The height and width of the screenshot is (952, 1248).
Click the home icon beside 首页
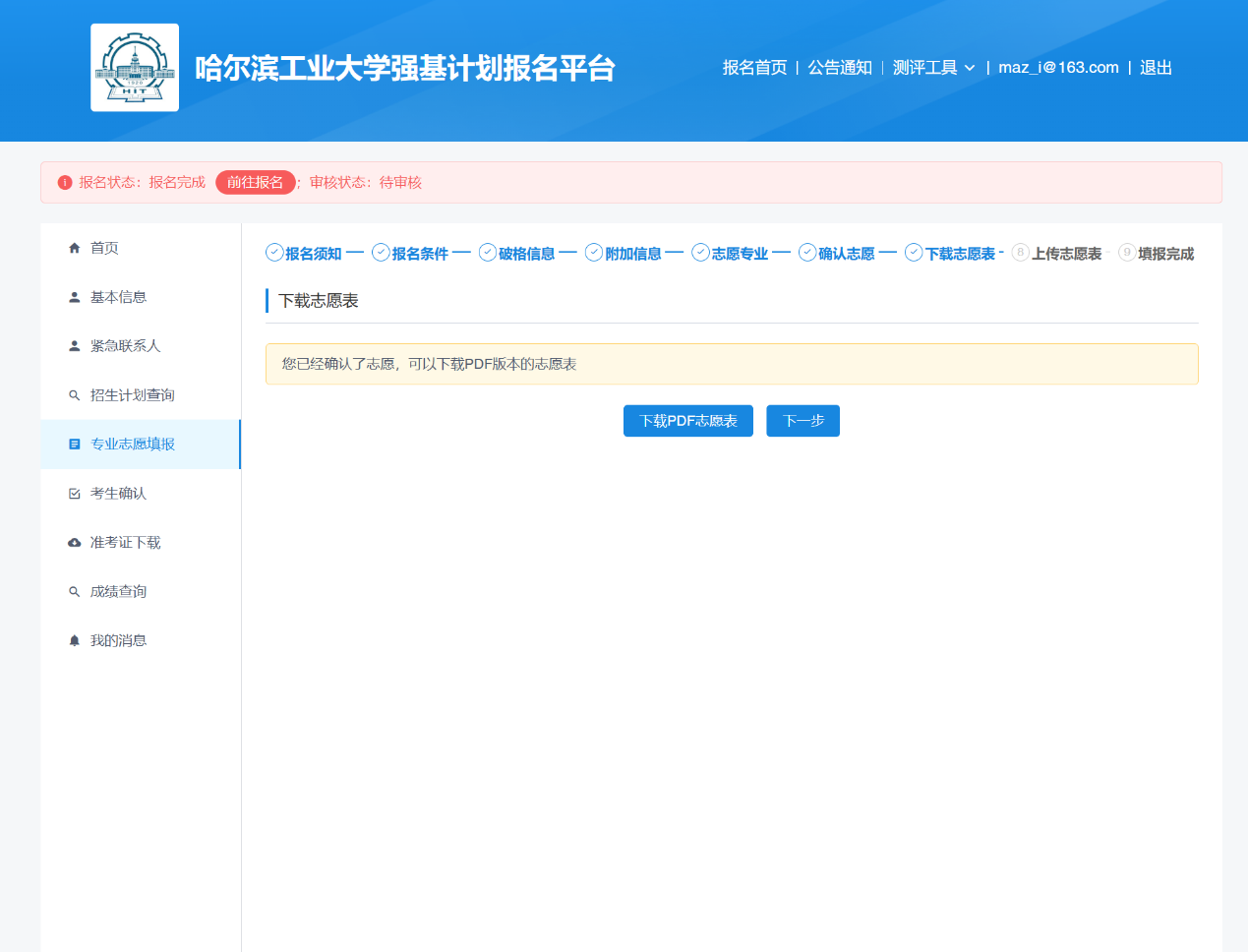[x=74, y=248]
